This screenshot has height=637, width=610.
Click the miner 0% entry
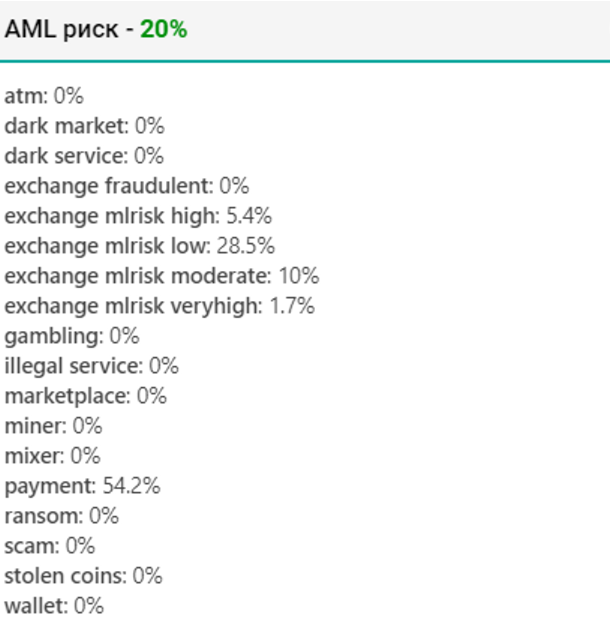(x=53, y=426)
